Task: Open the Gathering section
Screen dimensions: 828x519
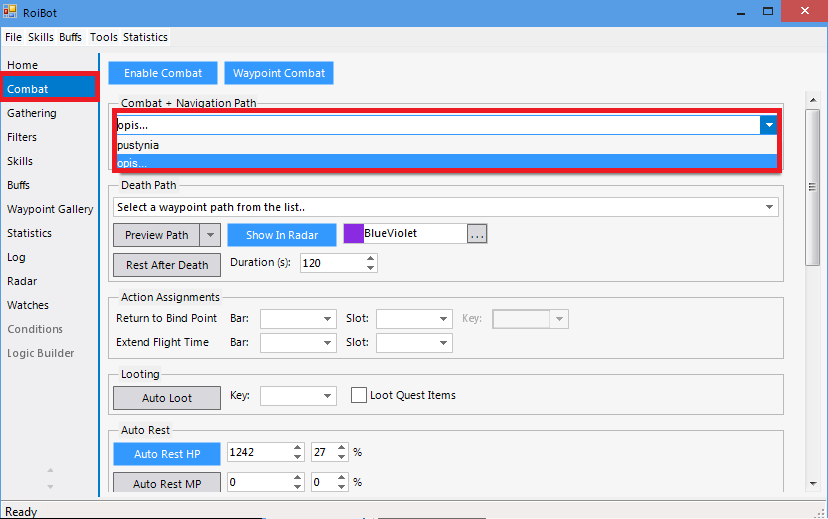Action: point(32,113)
